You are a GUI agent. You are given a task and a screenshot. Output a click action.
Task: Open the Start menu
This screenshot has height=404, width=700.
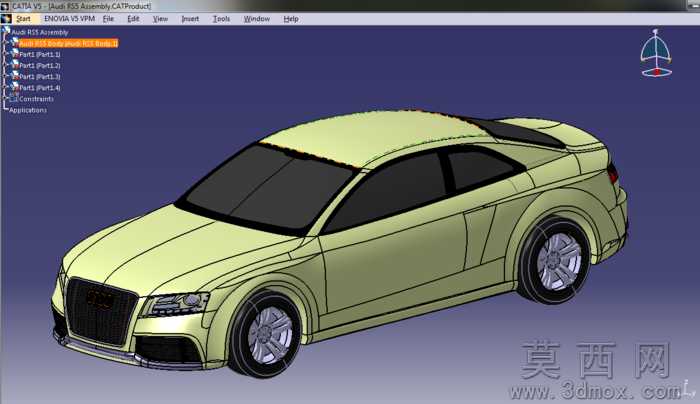pos(23,19)
